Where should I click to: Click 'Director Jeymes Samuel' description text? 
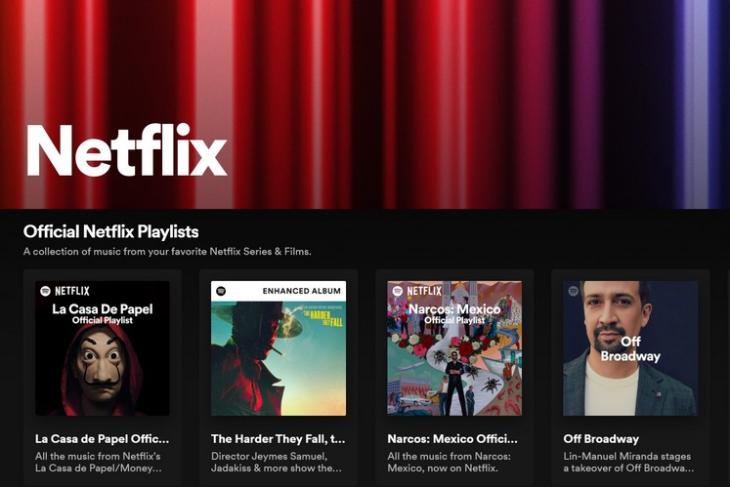pyautogui.click(x=277, y=462)
